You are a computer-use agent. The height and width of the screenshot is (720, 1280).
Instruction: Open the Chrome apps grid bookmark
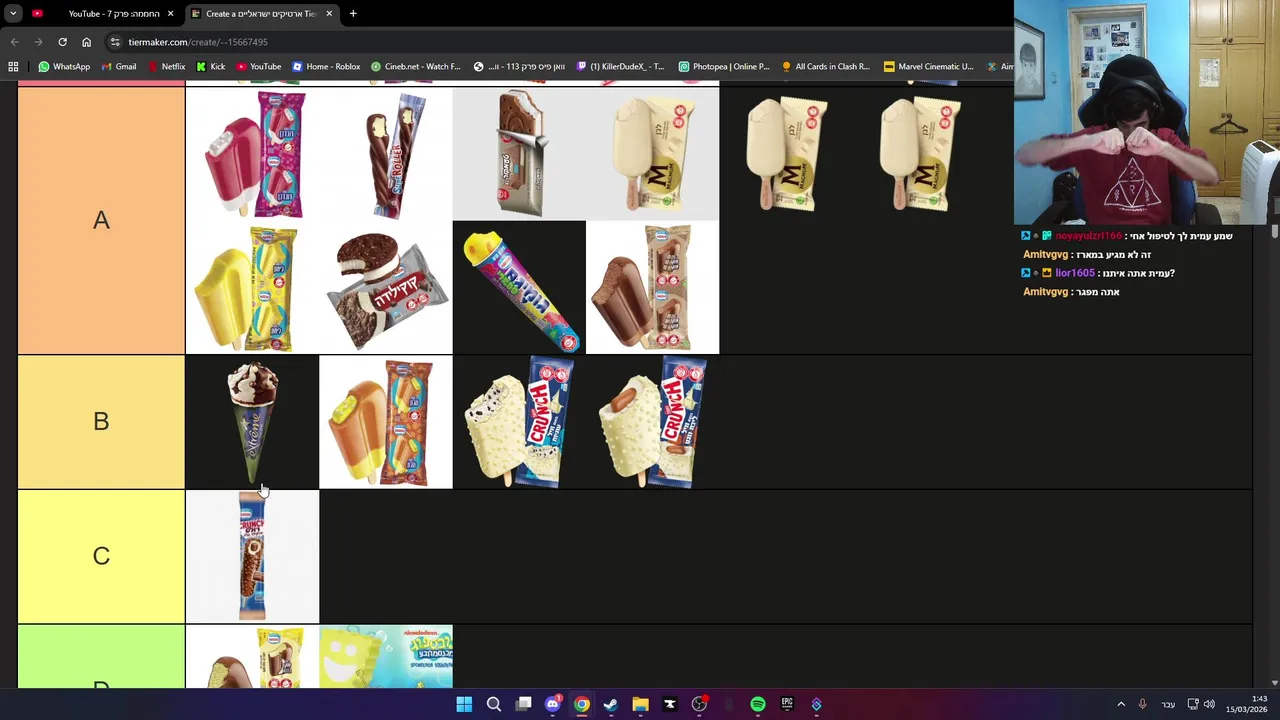(13, 67)
